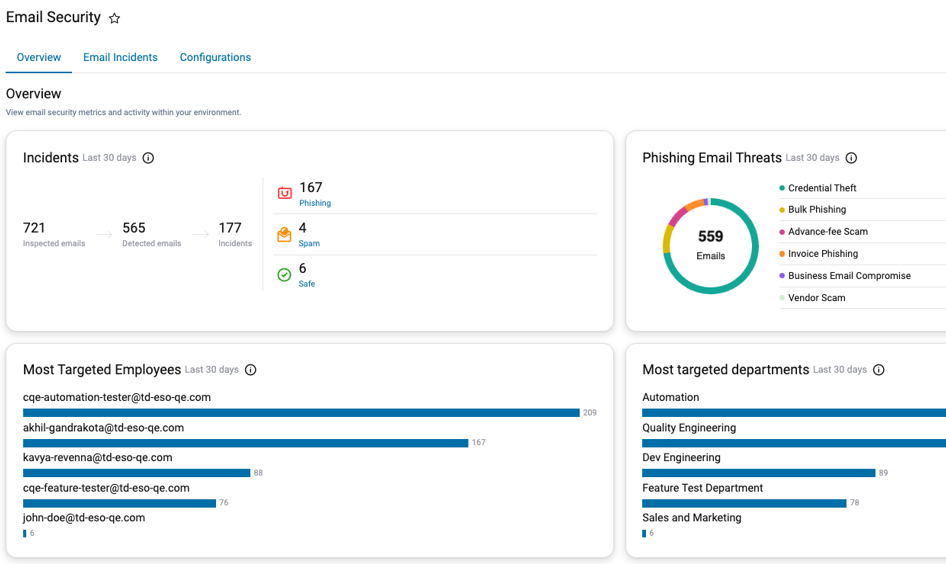Click the orange spam envelope icon

[284, 234]
